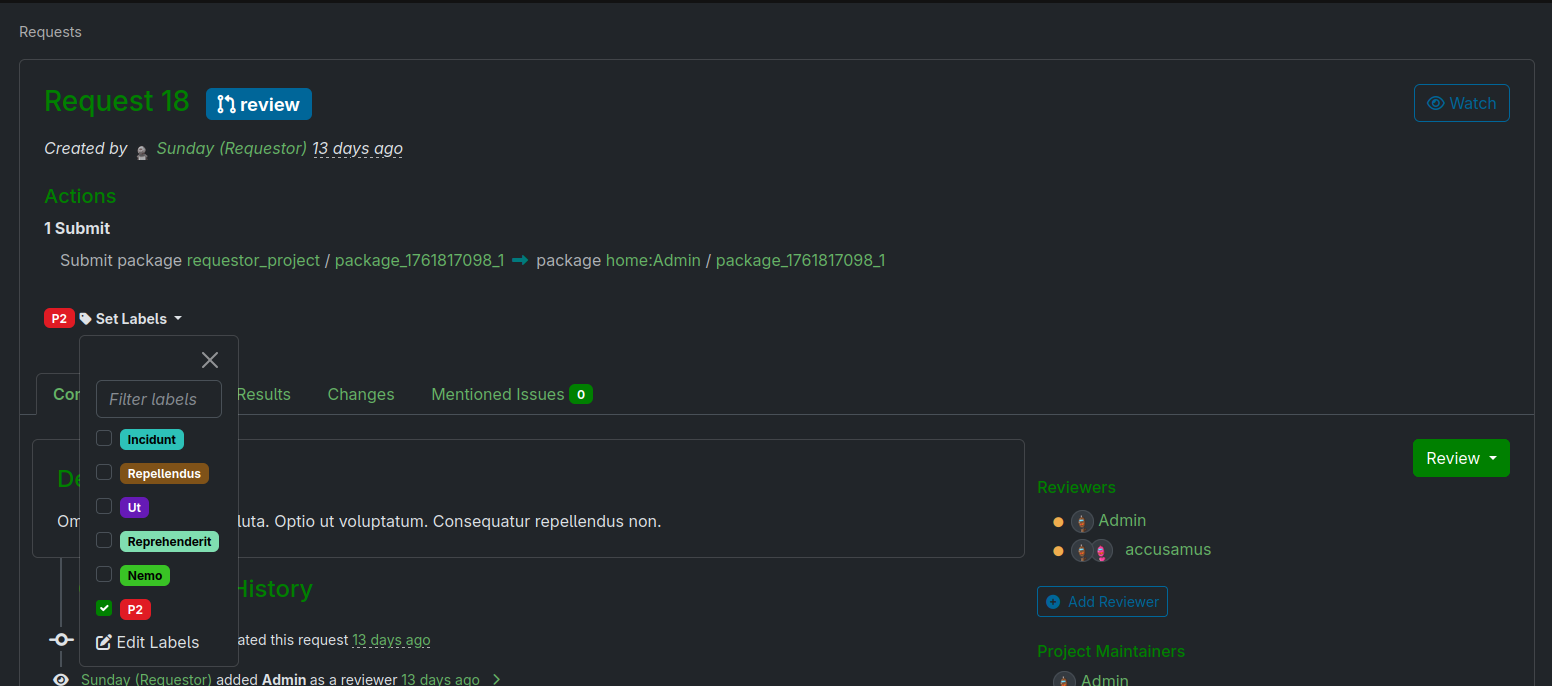Click the green arrow between packages
This screenshot has width=1552, height=686.
coord(520,261)
